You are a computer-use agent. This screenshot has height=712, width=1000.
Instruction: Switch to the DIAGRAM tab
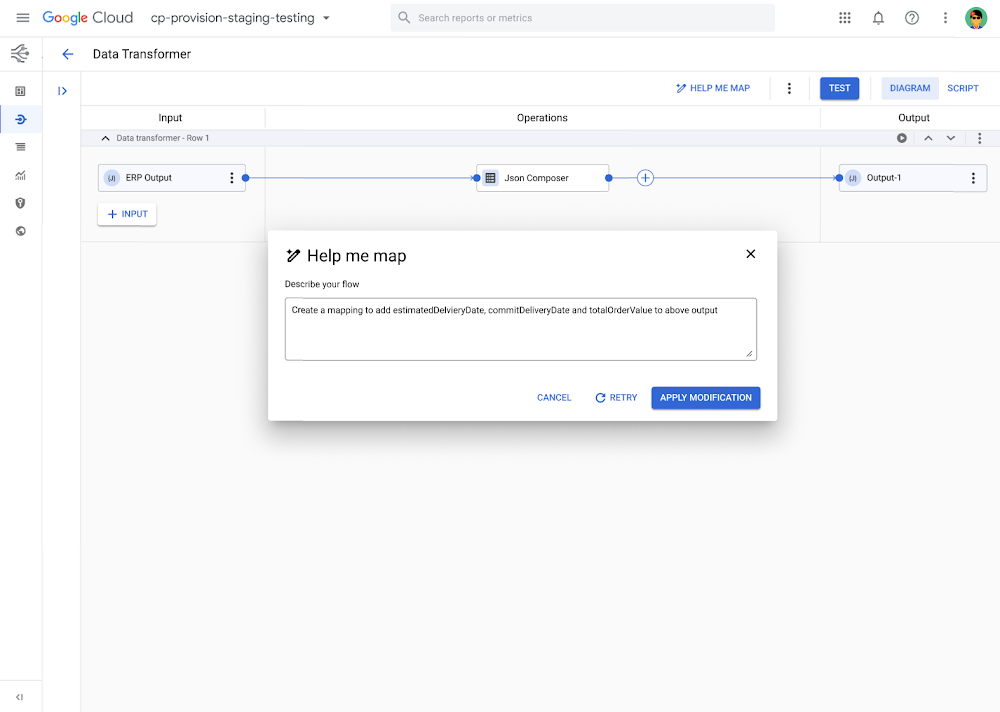coord(909,88)
